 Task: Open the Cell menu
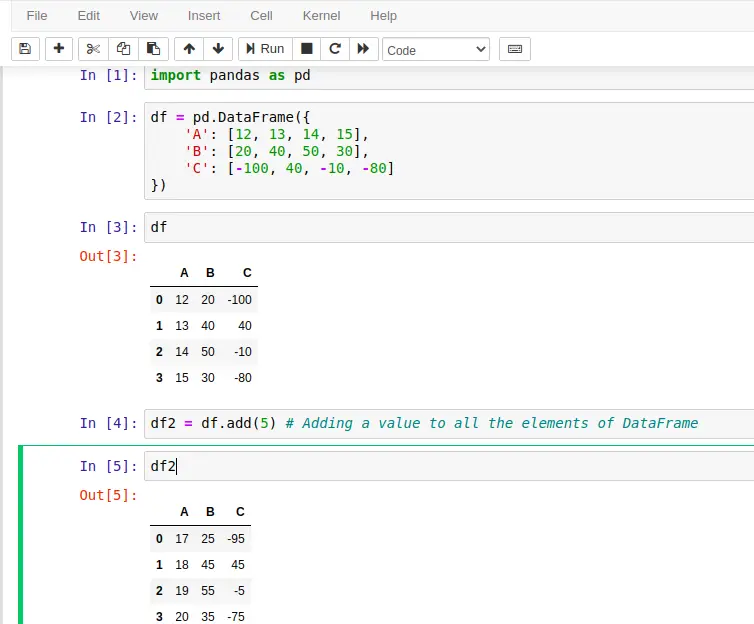click(261, 16)
